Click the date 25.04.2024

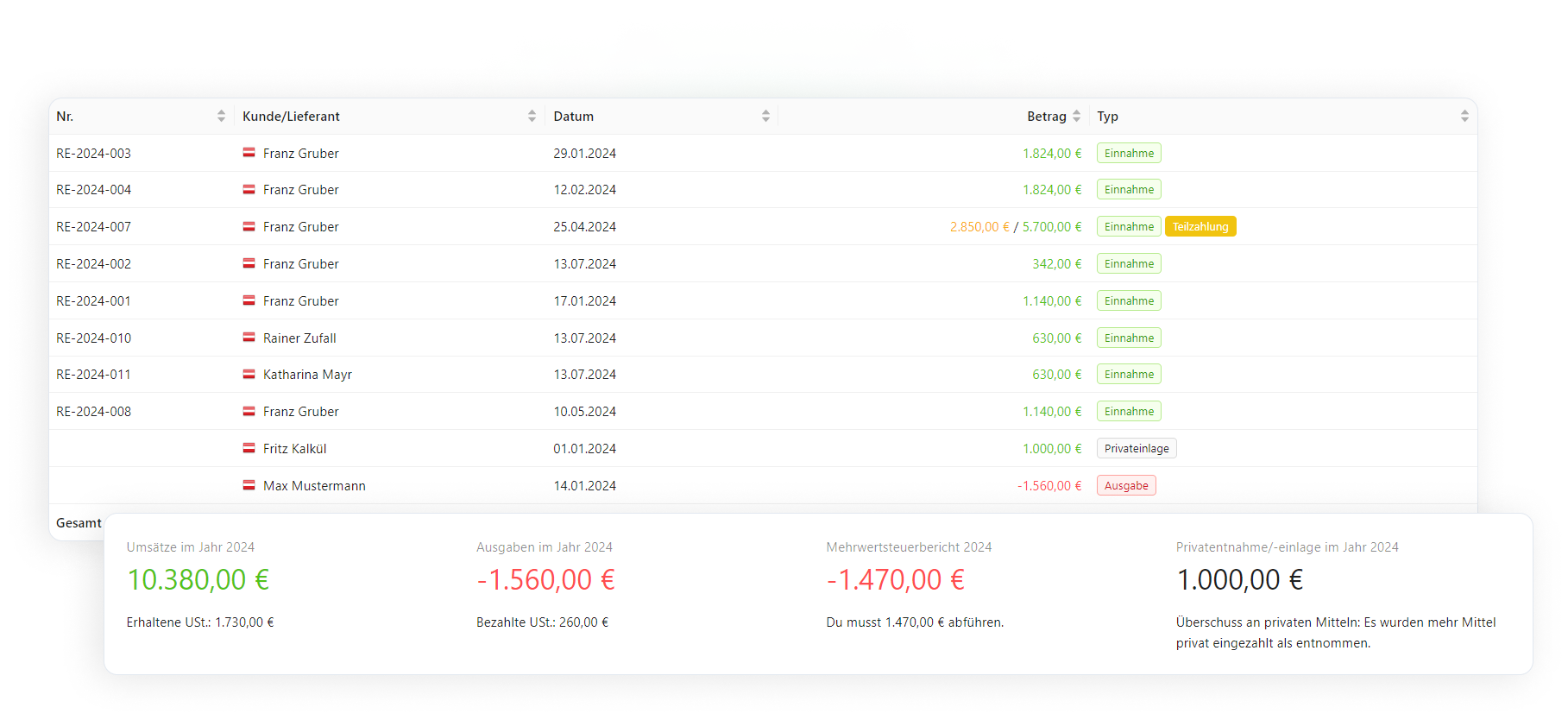(x=584, y=227)
